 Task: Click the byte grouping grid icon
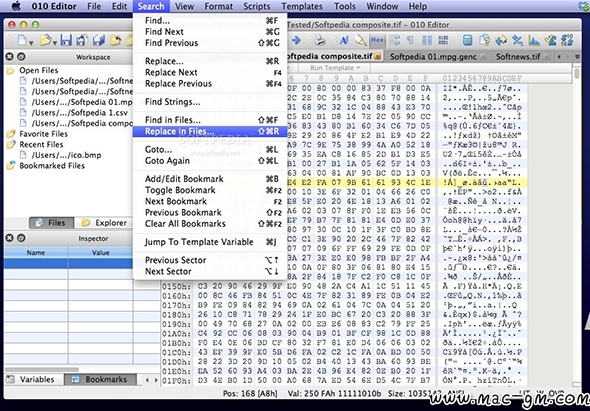443,40
